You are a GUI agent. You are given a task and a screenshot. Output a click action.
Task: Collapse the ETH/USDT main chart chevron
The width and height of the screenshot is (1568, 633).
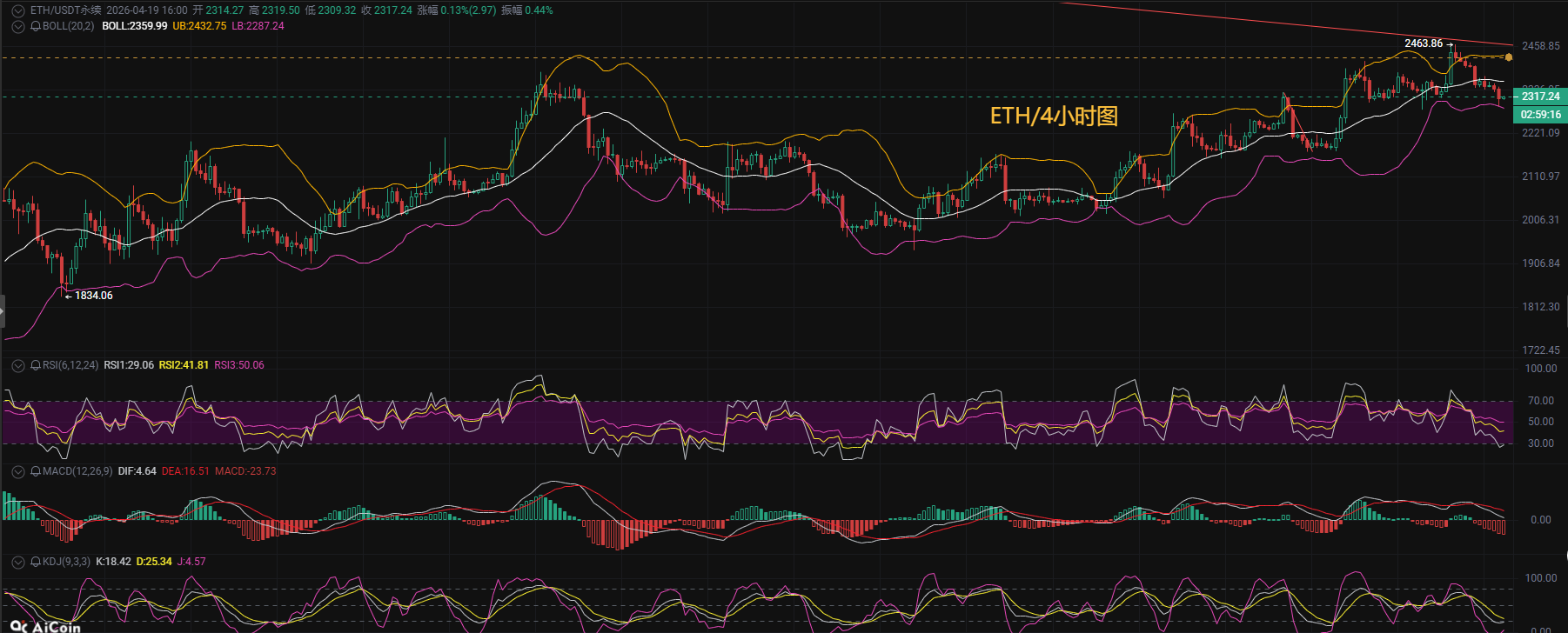[x=18, y=10]
